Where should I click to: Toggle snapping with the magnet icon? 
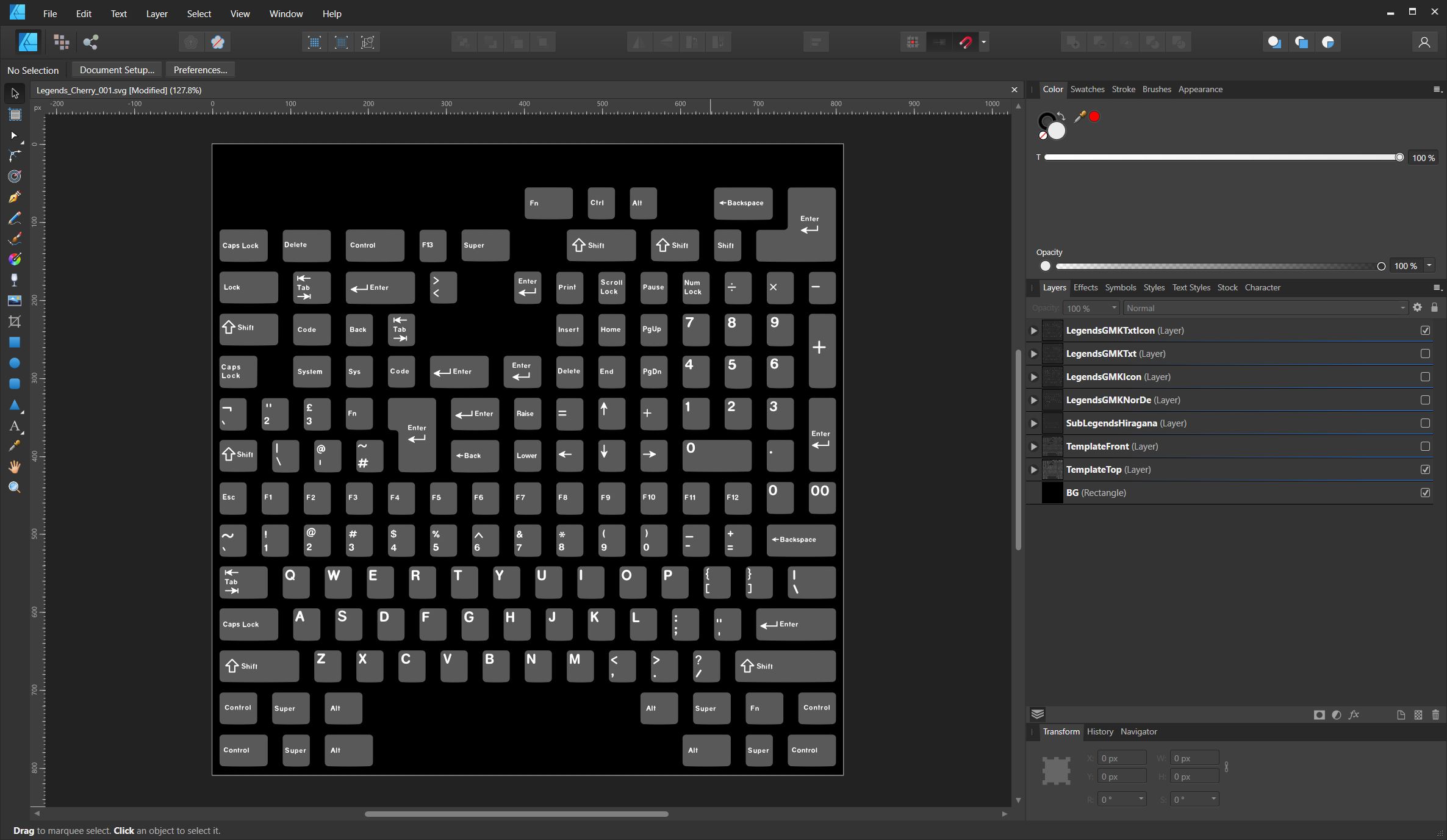pos(966,42)
